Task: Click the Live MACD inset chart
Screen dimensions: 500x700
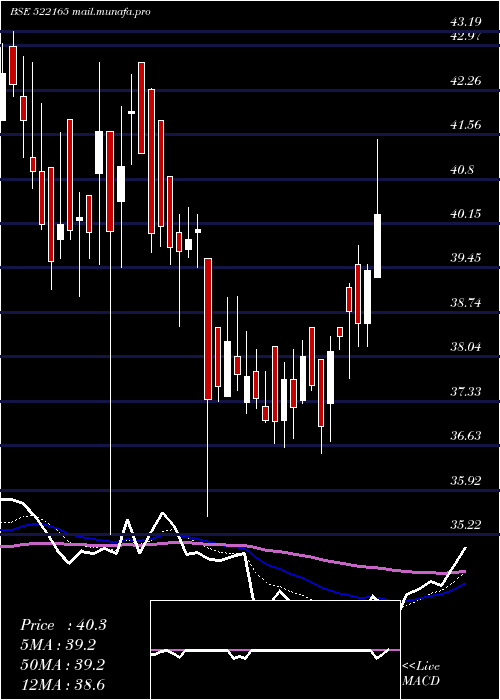Action: [x=275, y=650]
